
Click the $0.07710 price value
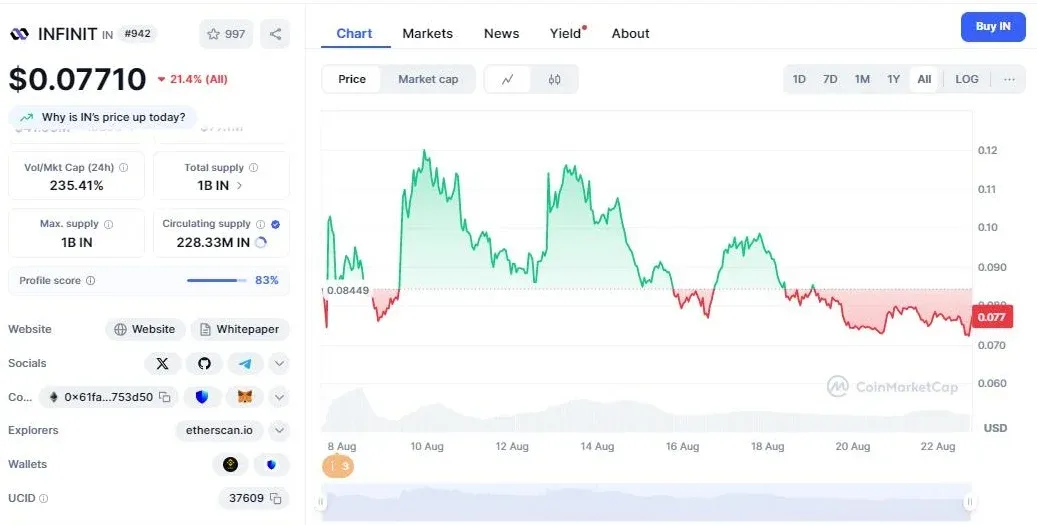pos(77,79)
